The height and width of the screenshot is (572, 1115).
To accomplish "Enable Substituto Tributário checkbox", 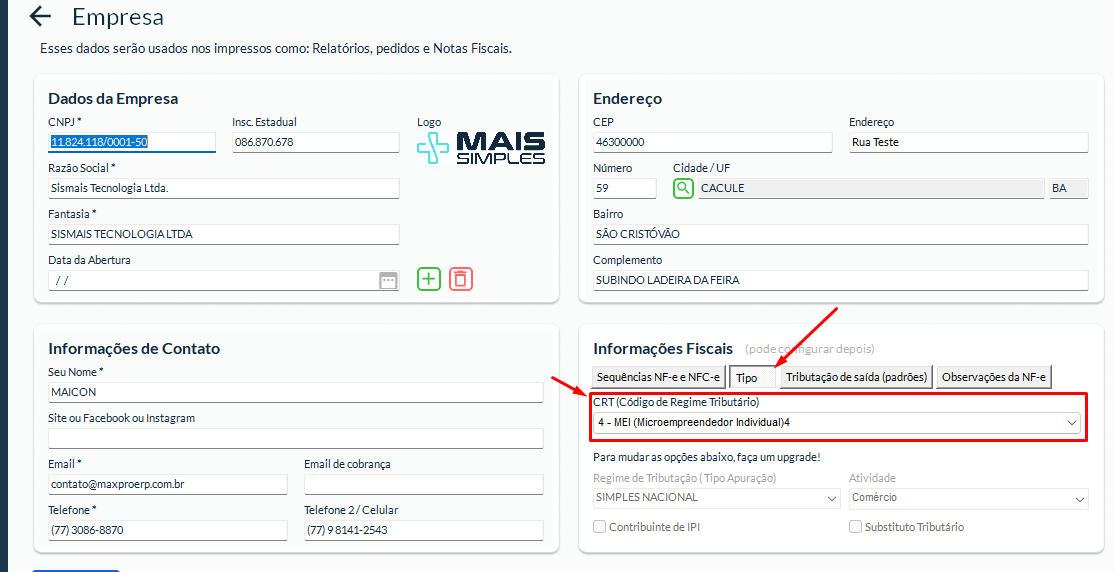I will (855, 527).
